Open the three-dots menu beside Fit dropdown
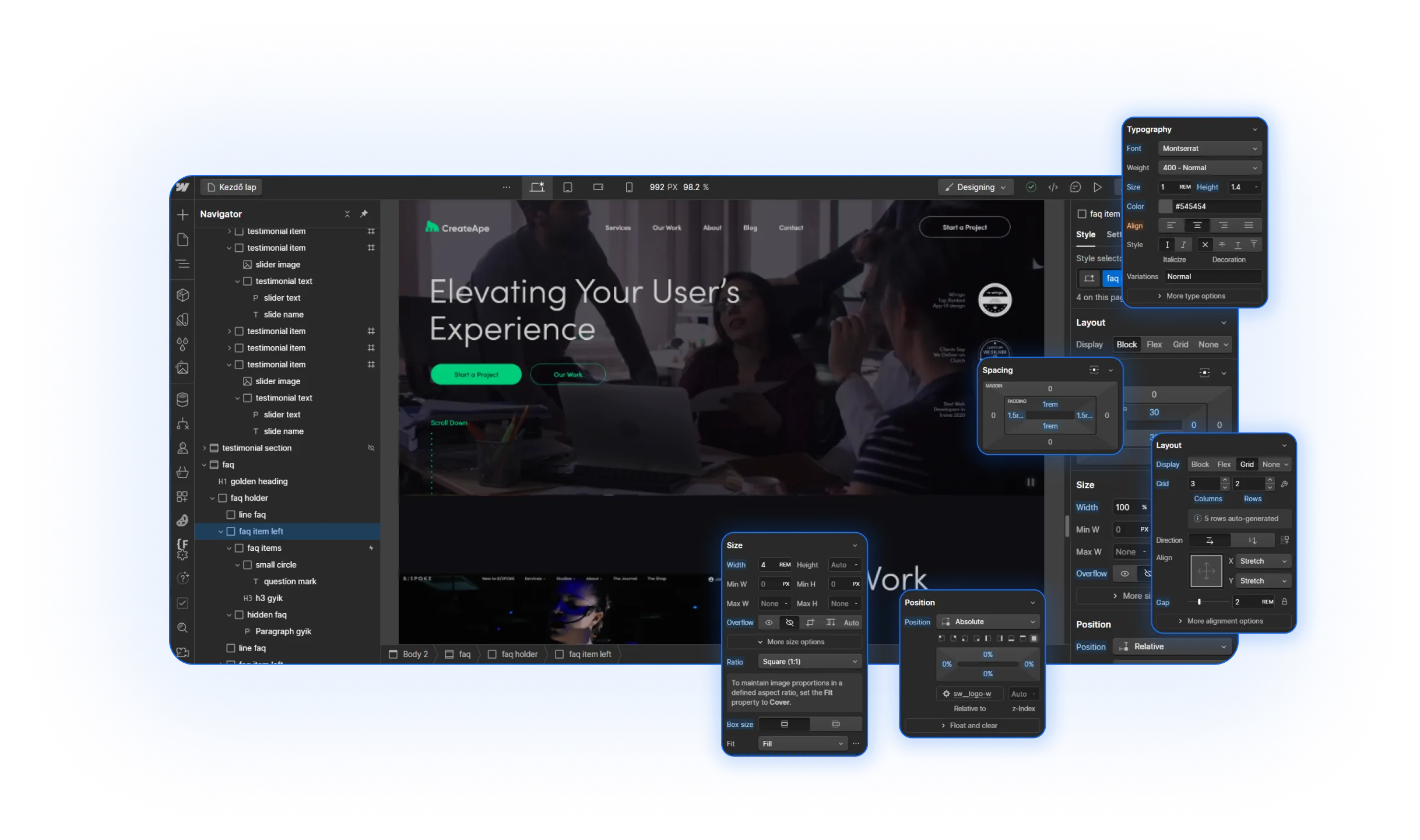 [x=856, y=744]
